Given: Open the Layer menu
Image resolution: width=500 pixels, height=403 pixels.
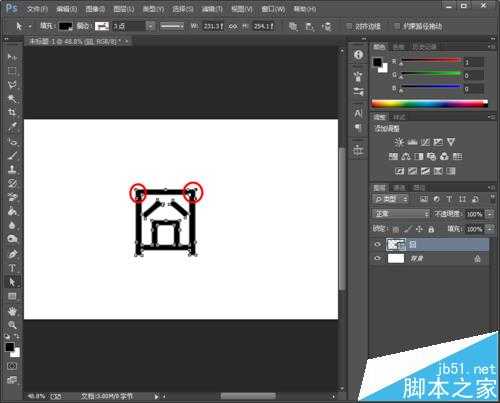Looking at the screenshot, I should [123, 9].
